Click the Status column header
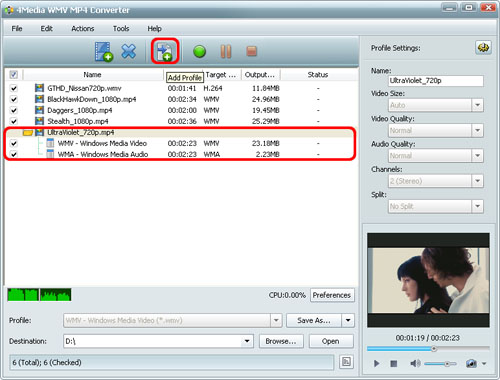500x380 pixels. [318, 75]
